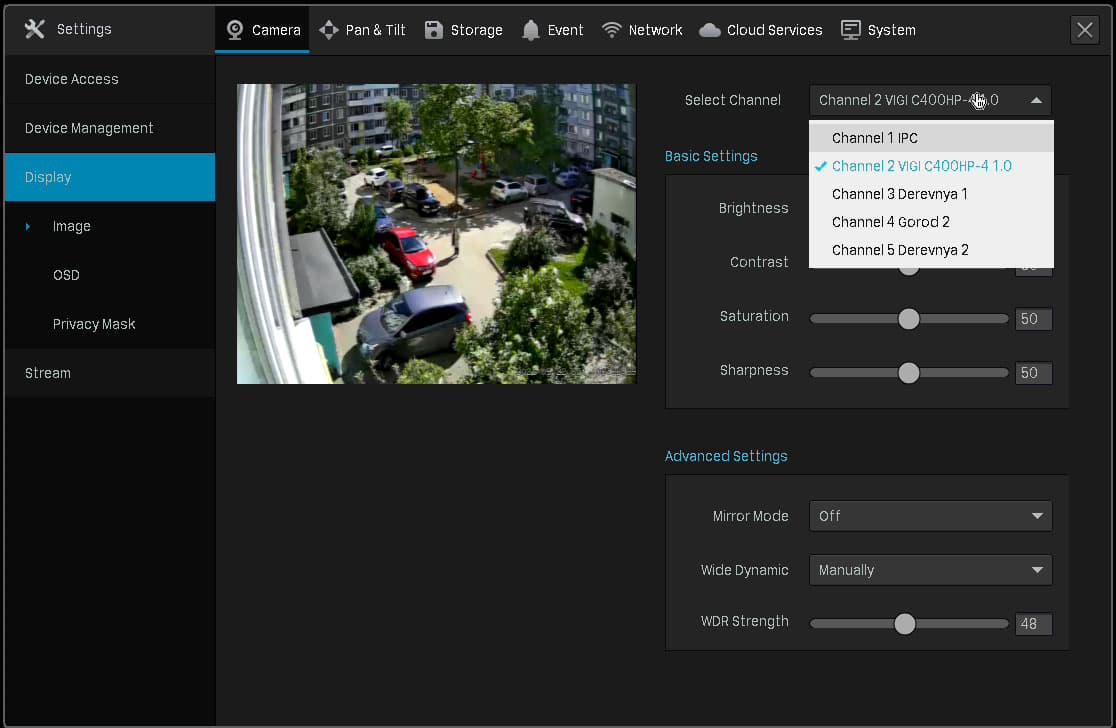
Task: Click the Storage floppy disk icon
Action: [433, 30]
